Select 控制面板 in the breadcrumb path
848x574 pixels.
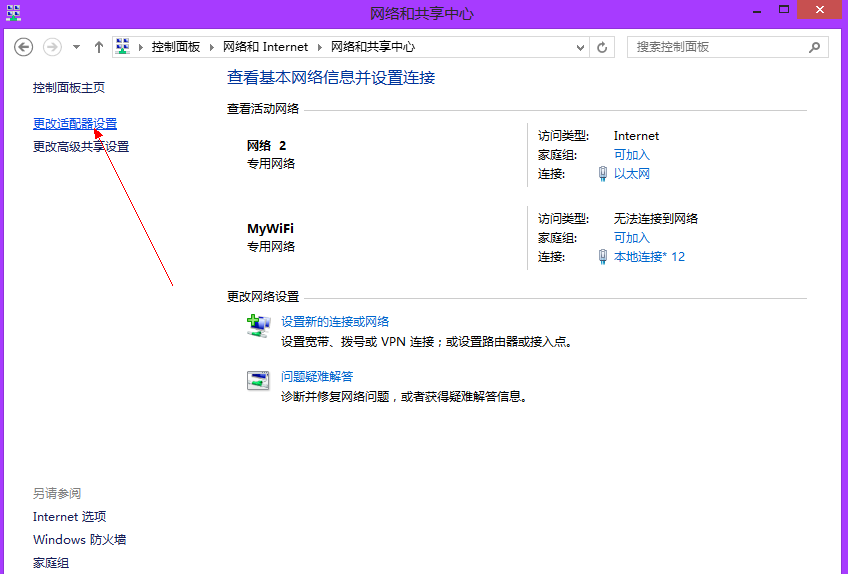tap(176, 47)
